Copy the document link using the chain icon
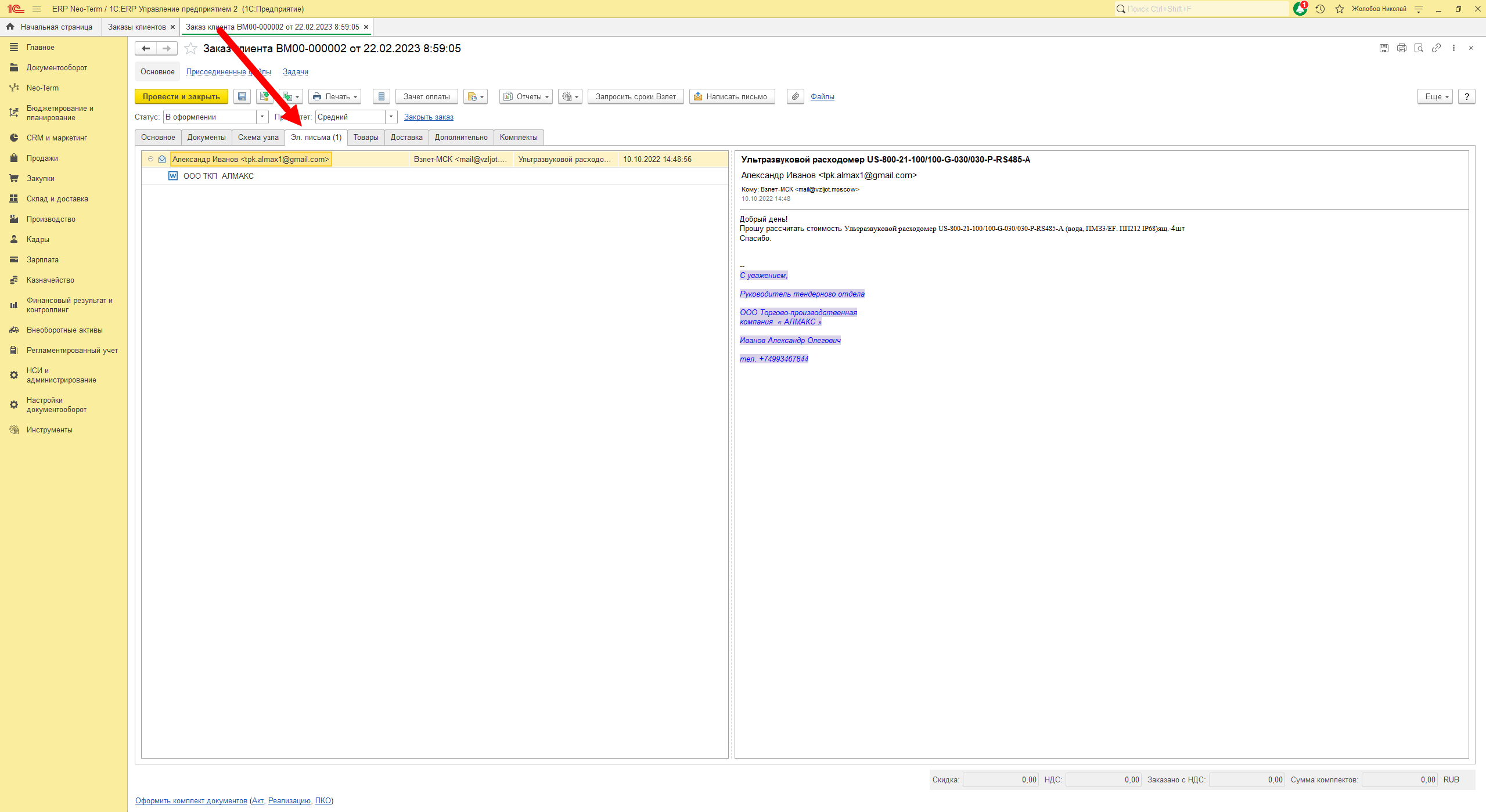 click(x=1436, y=48)
